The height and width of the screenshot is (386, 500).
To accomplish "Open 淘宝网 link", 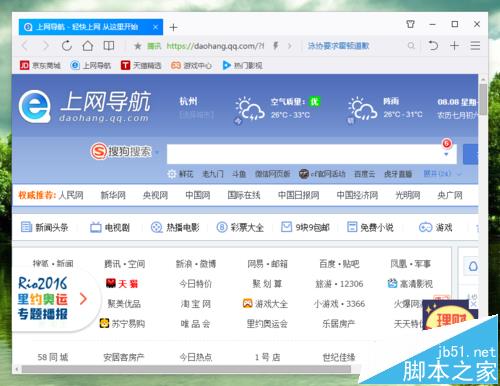I will 196,304.
